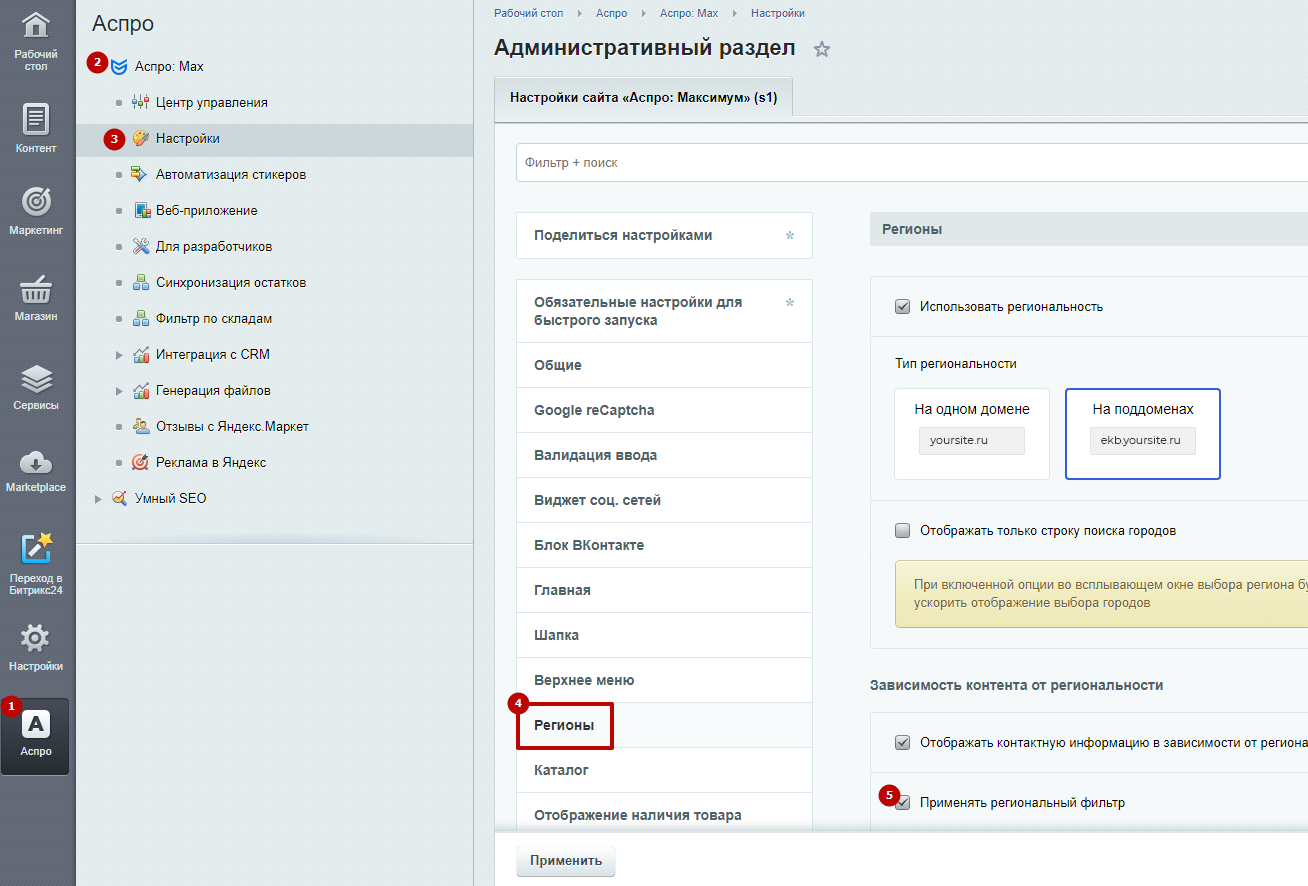
Task: Click the palette icon of the Настройки tree item
Action: click(x=140, y=139)
